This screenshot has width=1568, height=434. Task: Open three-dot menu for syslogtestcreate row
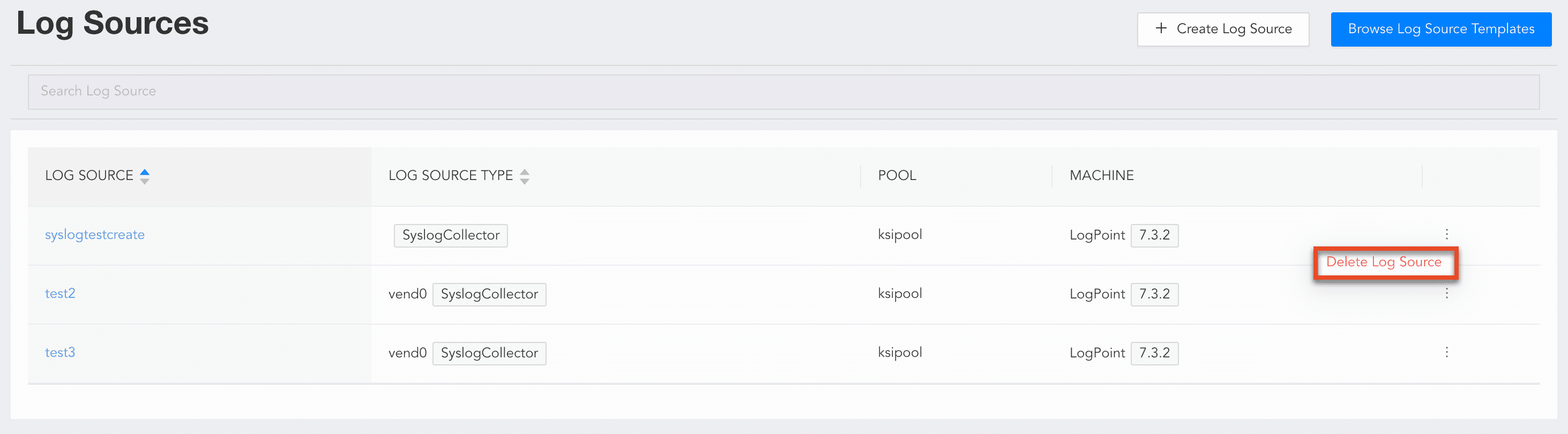pos(1447,234)
